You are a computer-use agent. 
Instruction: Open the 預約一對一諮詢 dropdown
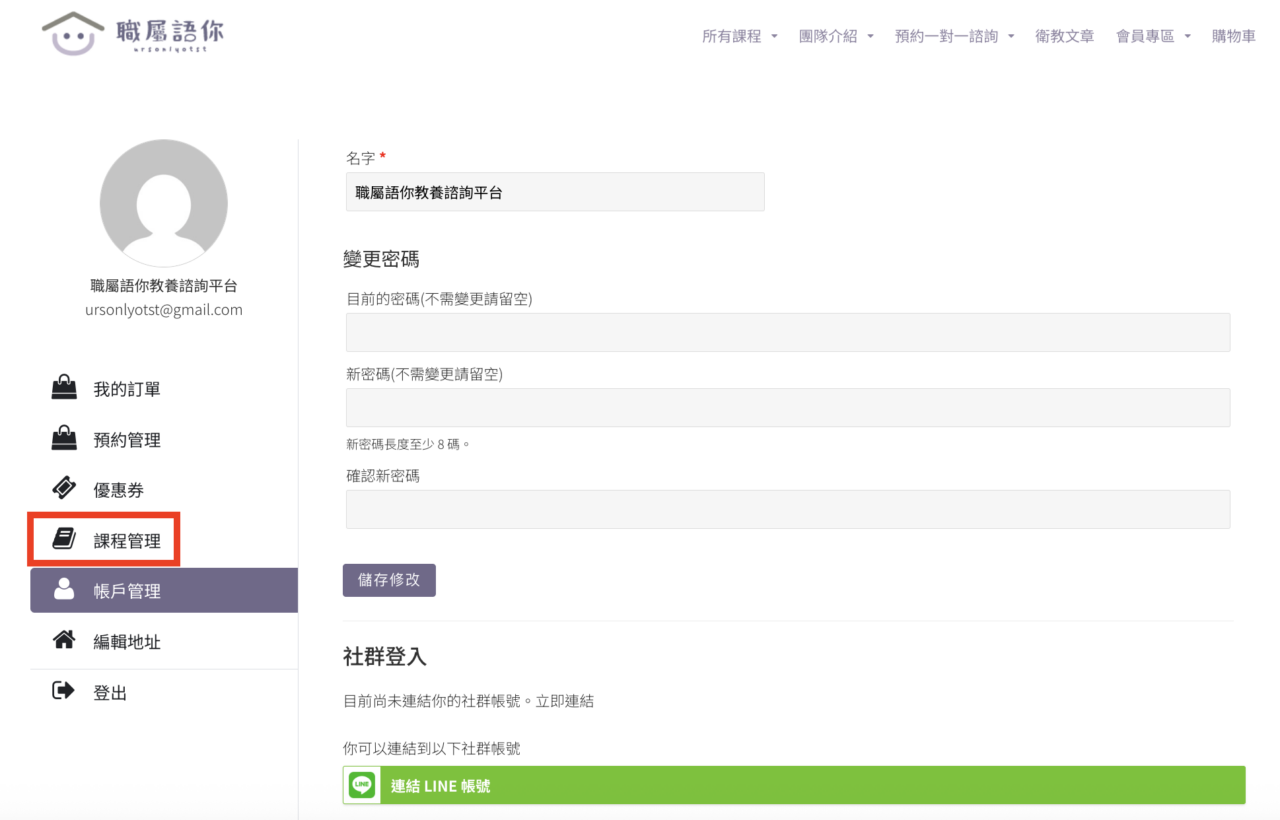tap(954, 36)
